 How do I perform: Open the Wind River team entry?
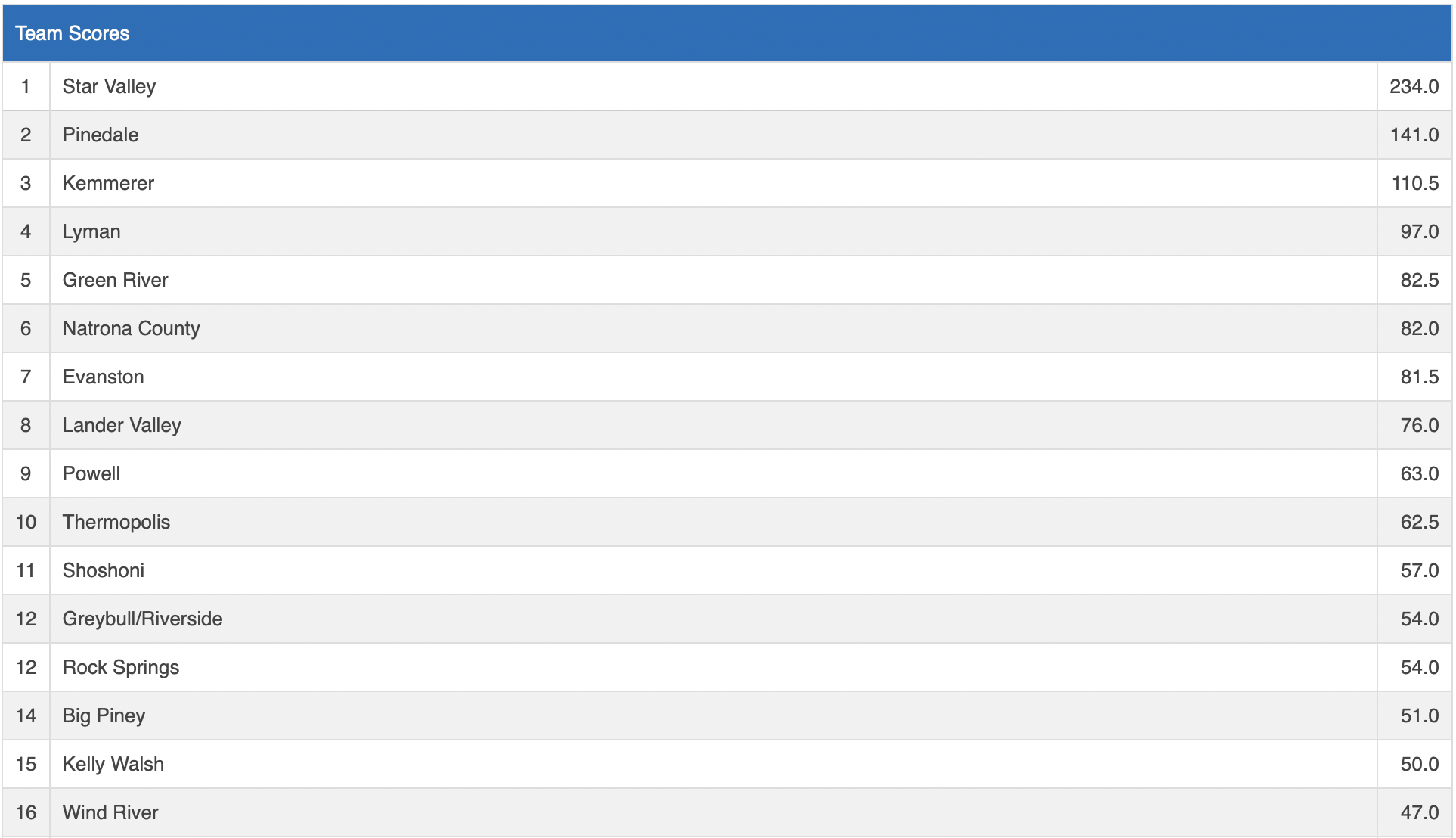110,812
